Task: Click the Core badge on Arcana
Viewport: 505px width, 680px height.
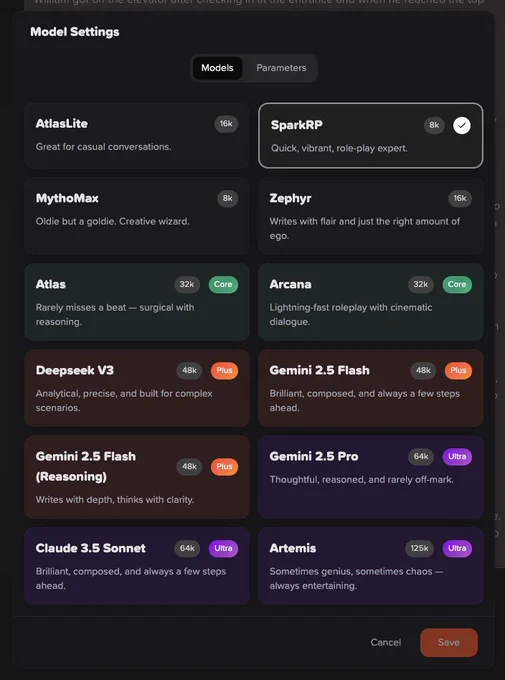Action: click(457, 284)
